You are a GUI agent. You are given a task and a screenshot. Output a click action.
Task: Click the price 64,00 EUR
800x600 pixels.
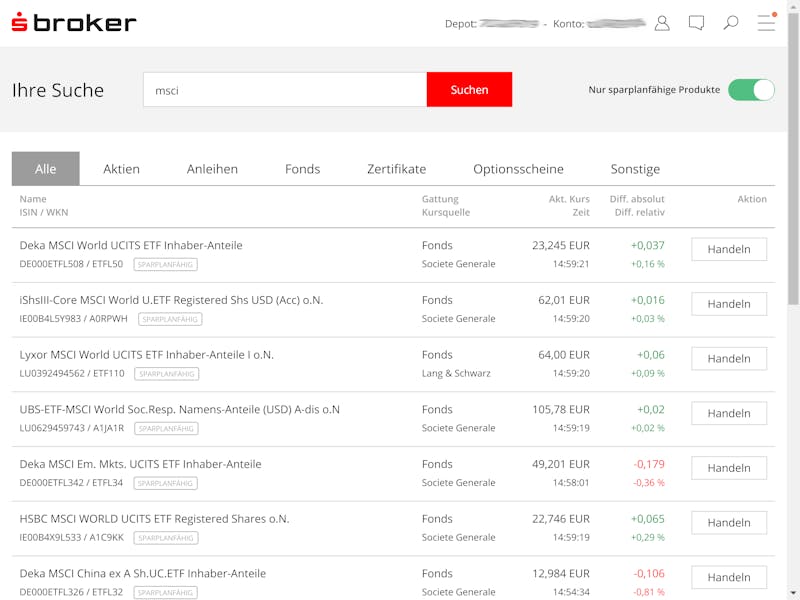[564, 355]
